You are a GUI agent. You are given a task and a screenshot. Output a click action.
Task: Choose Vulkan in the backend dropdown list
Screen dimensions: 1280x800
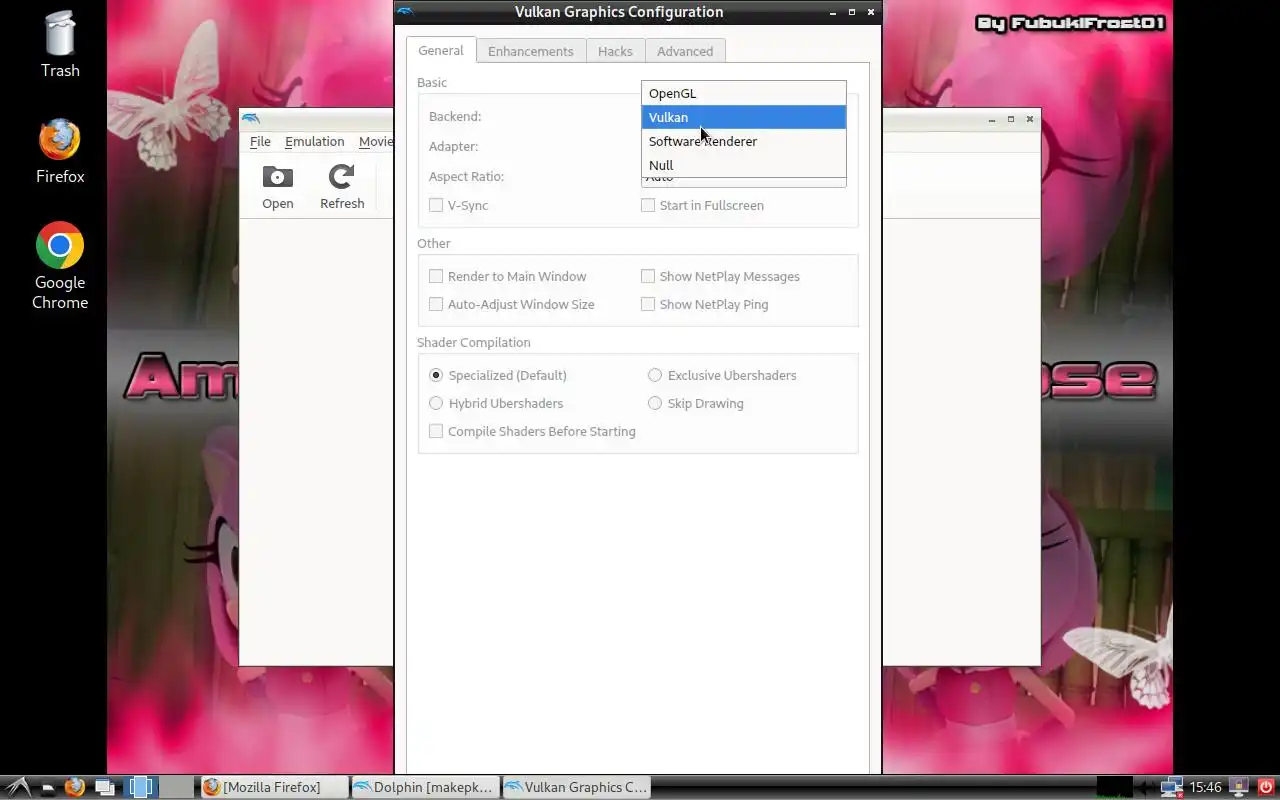click(x=744, y=117)
